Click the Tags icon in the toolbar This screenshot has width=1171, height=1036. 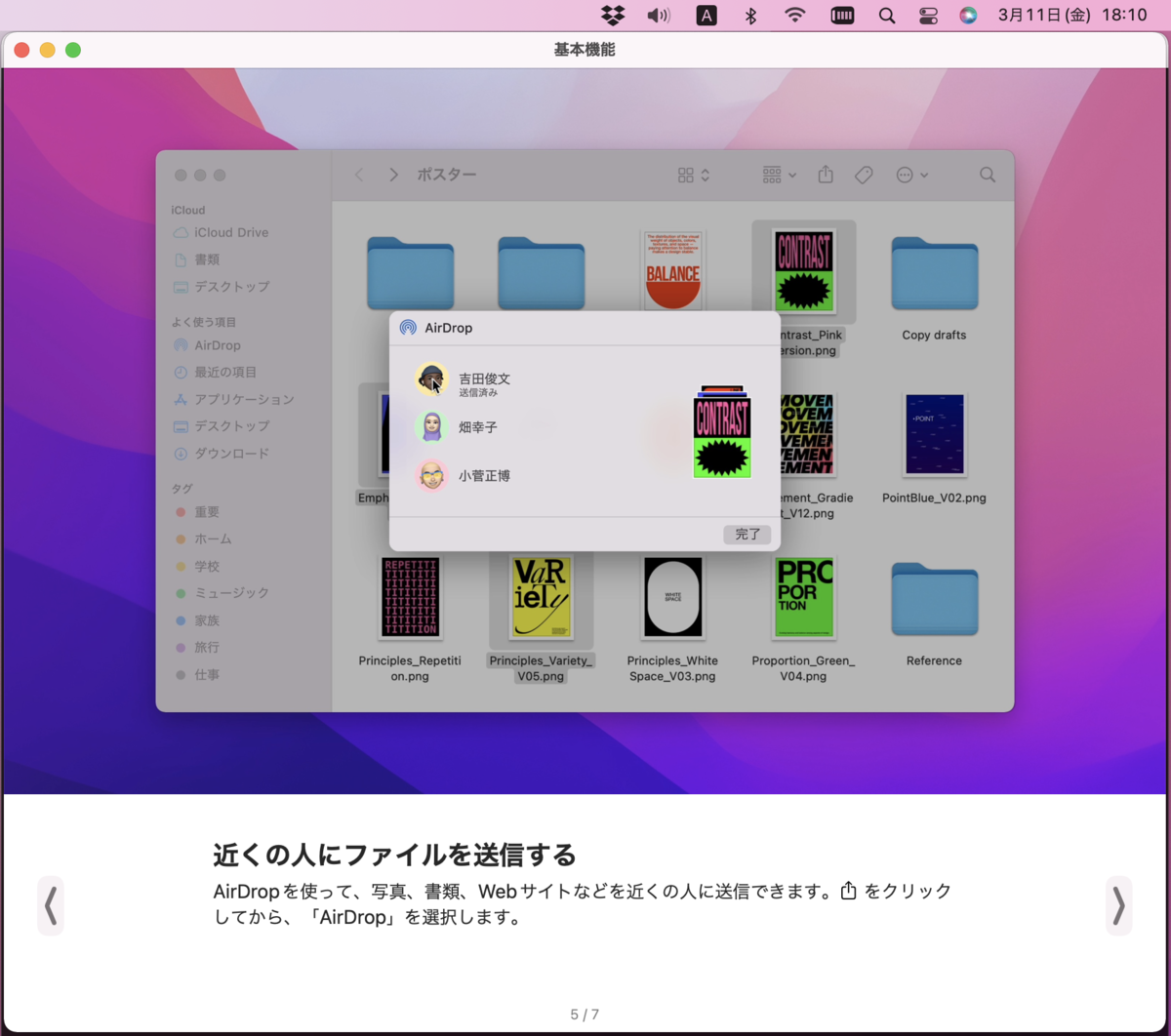(864, 175)
